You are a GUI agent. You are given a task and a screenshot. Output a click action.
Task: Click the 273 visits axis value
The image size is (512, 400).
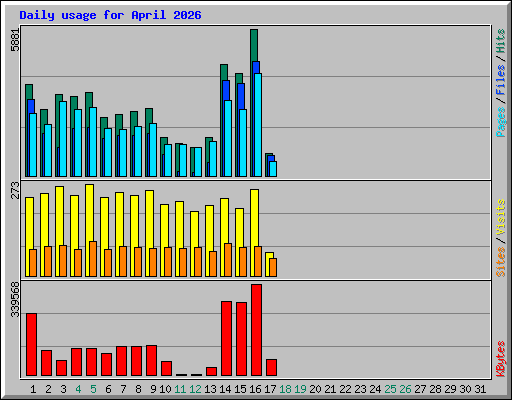(15, 190)
